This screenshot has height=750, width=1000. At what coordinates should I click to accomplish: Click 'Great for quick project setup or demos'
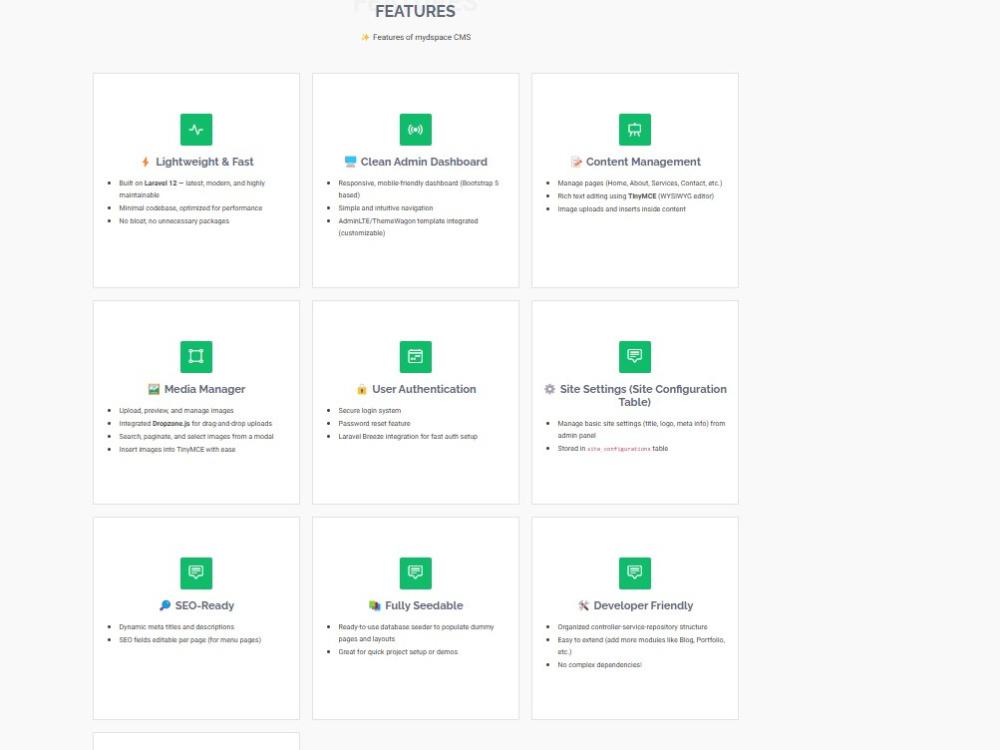coord(397,652)
